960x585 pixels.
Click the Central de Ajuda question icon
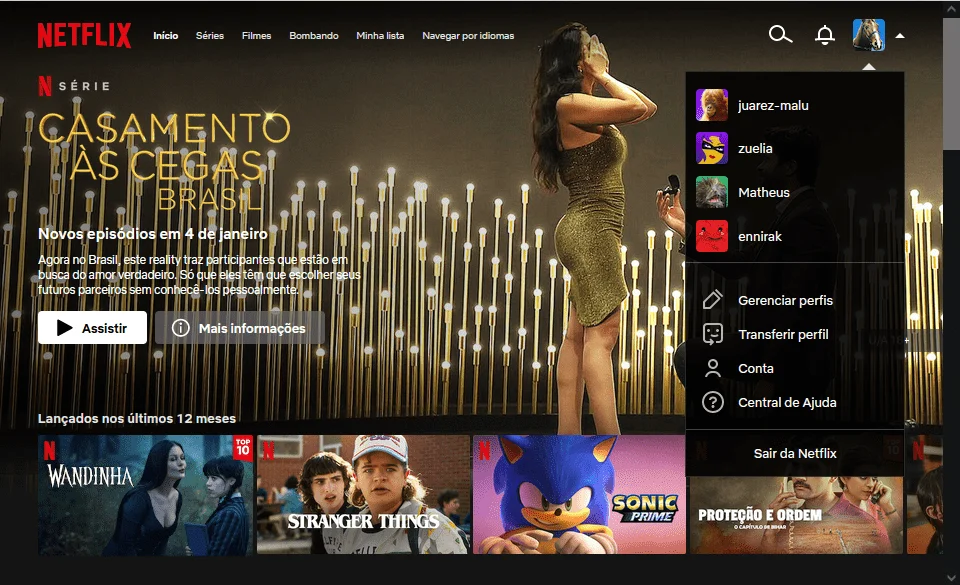713,402
